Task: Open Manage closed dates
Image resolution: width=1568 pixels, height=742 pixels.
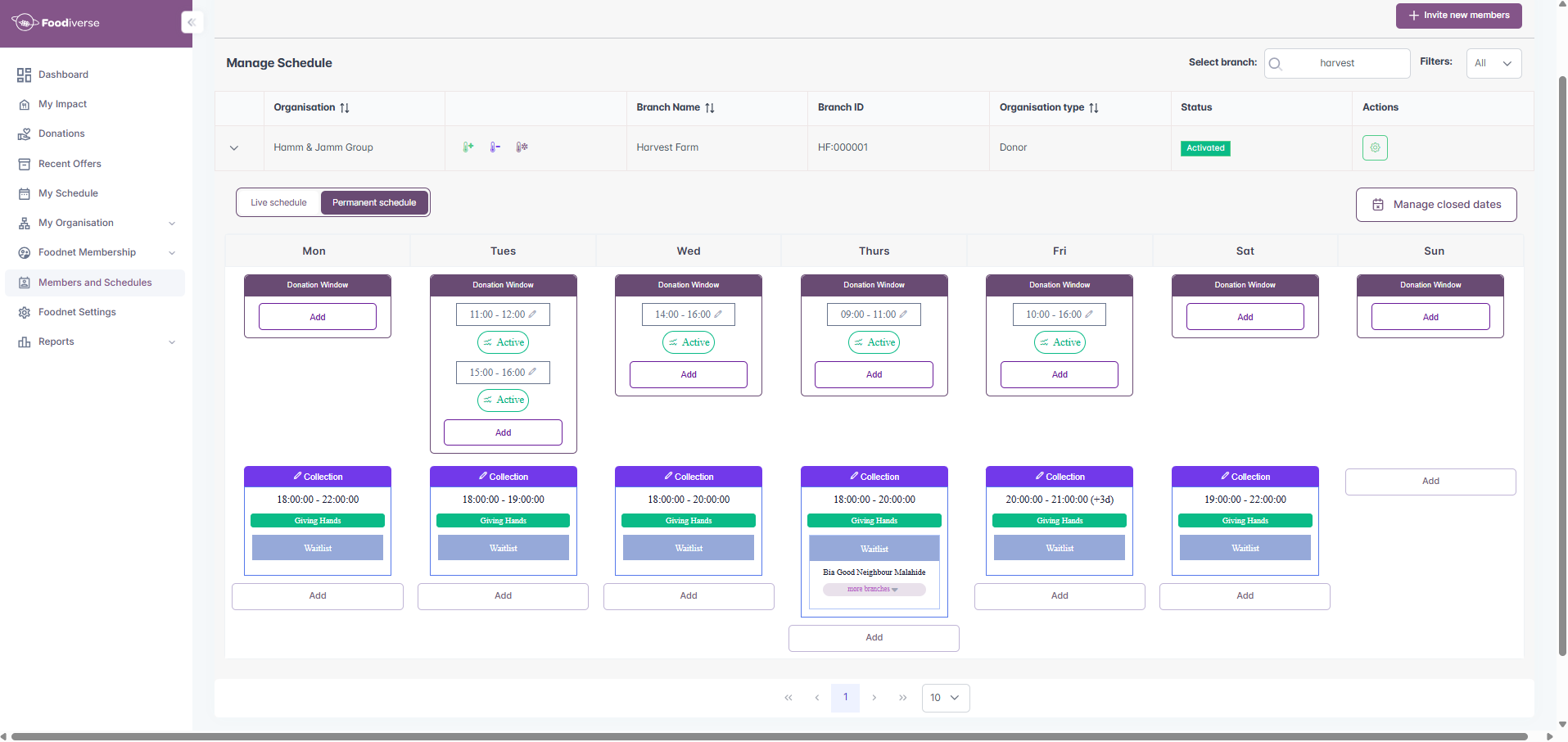Action: (x=1436, y=205)
